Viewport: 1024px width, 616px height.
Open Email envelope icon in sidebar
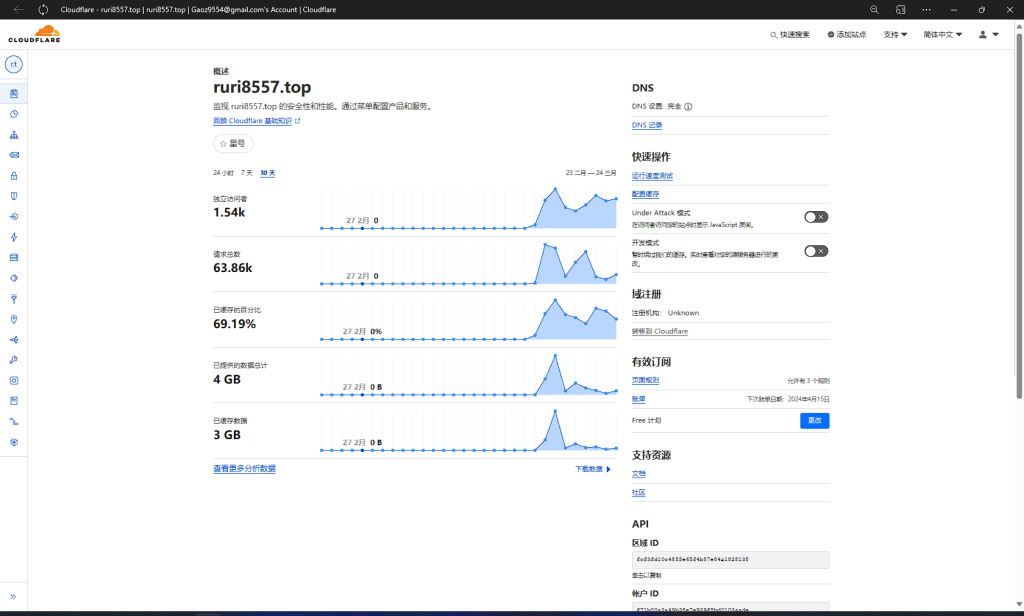click(14, 155)
